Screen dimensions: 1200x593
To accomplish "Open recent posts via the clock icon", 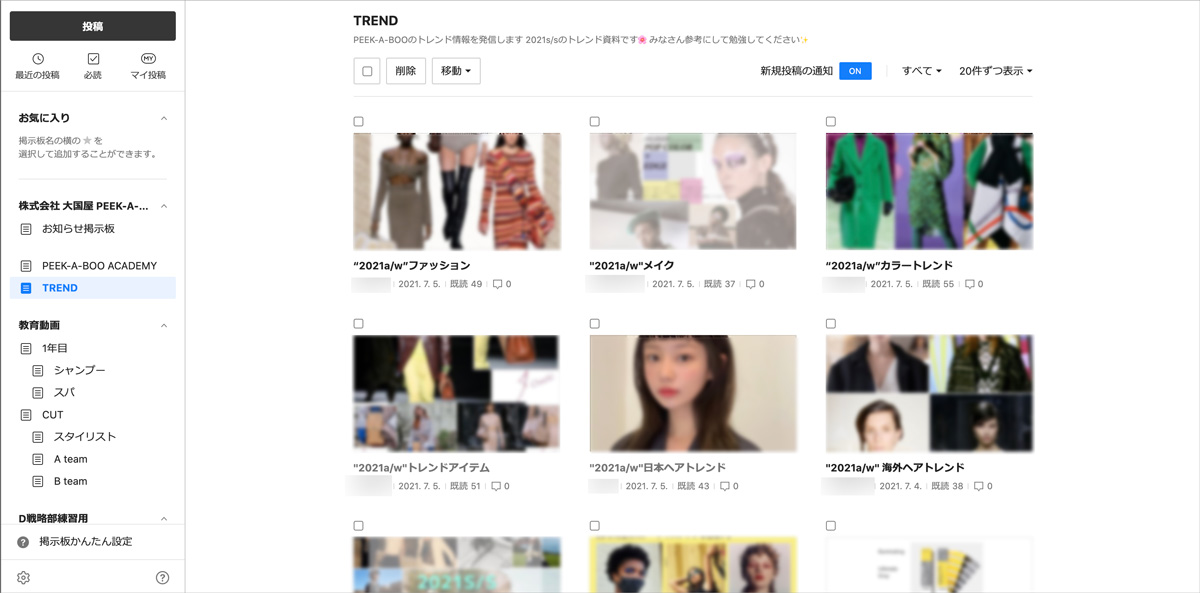I will [38, 59].
